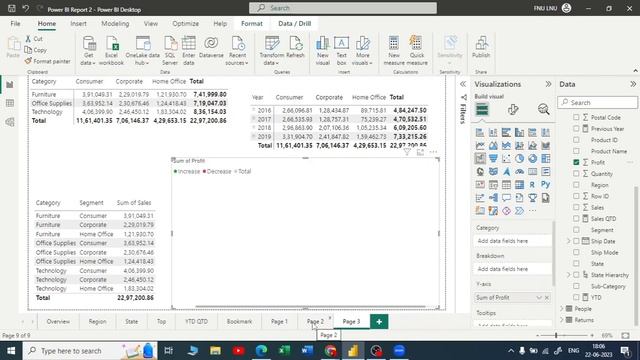640x360 pixels.
Task: Select the Treemap visual icon
Action: pyautogui.click(x=545, y=159)
